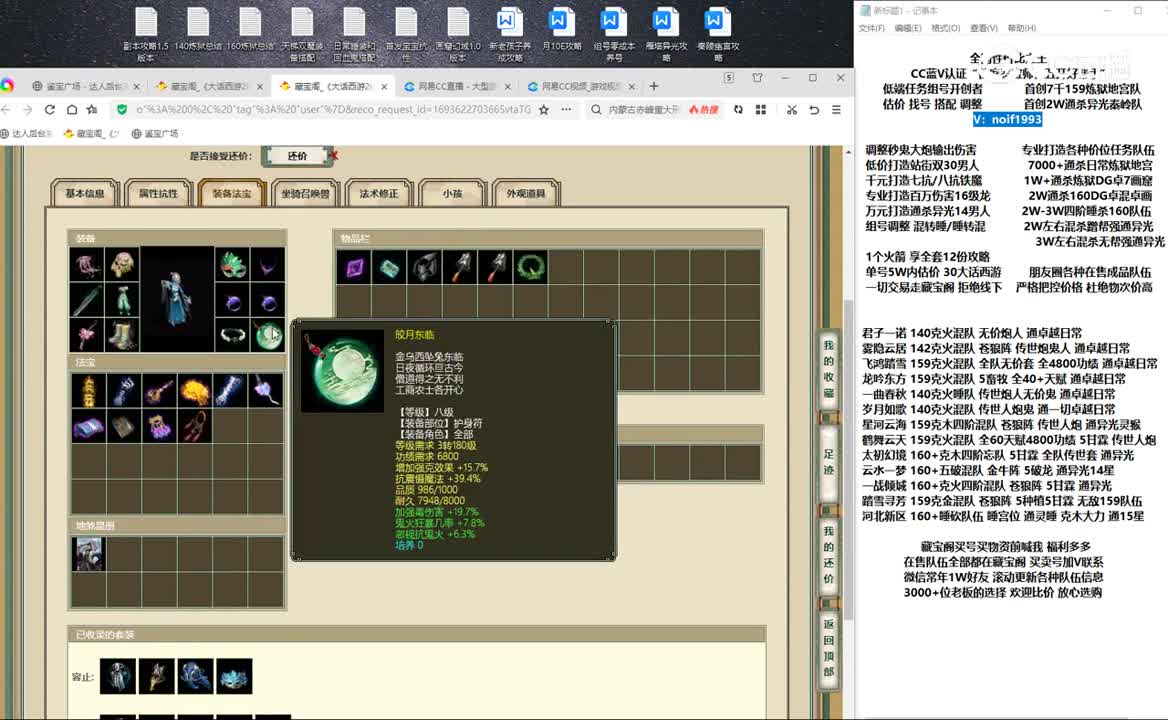Select the pink flower wand equipment icon
Viewport: 1168px width, 720px height.
pos(87,336)
